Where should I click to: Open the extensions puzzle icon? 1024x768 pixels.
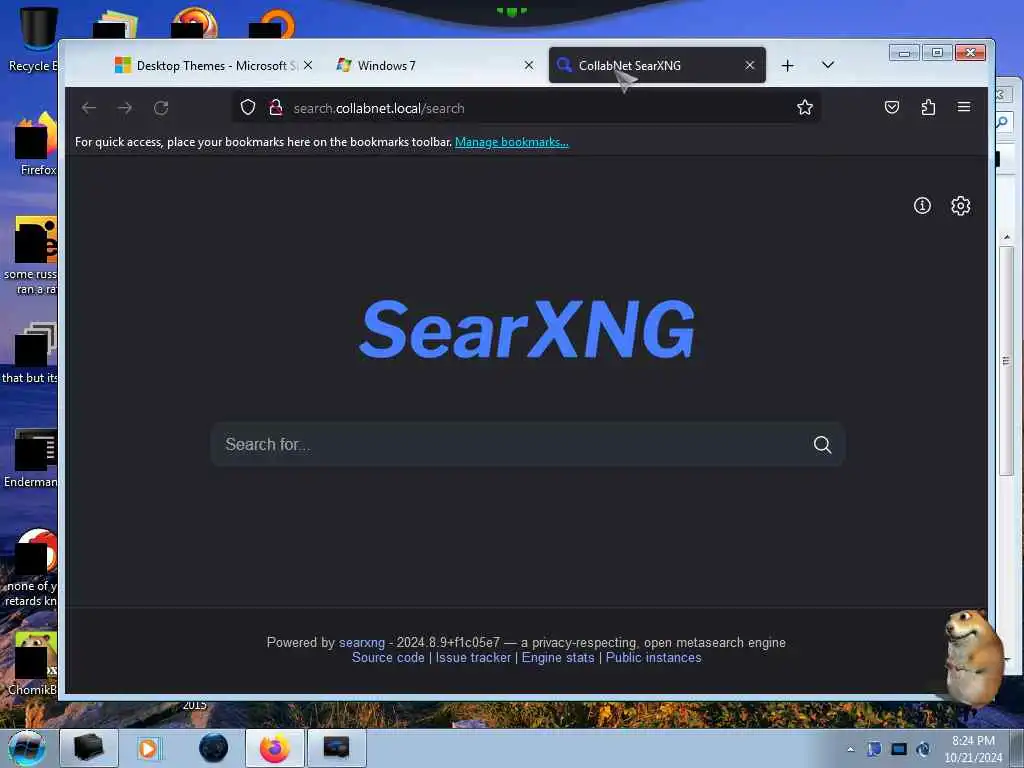coord(928,107)
